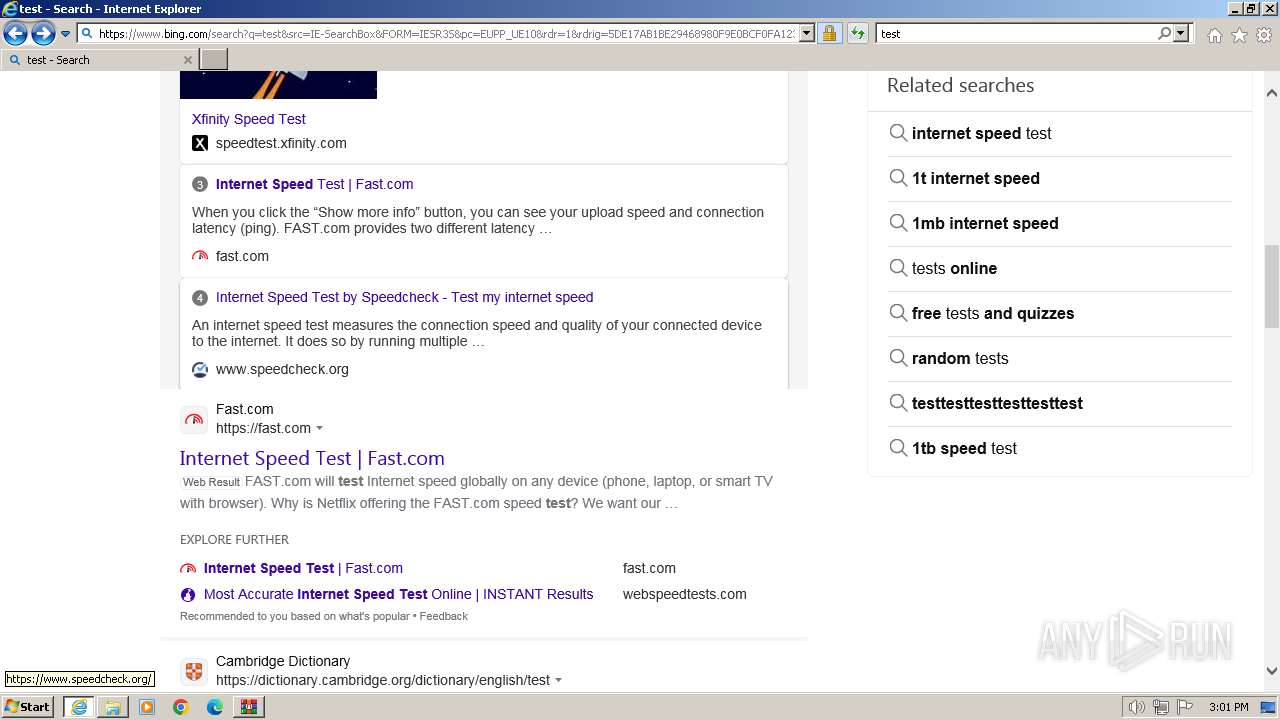Open the WinRAR taskbar icon
Screen dimensions: 1280x720
coord(249,707)
